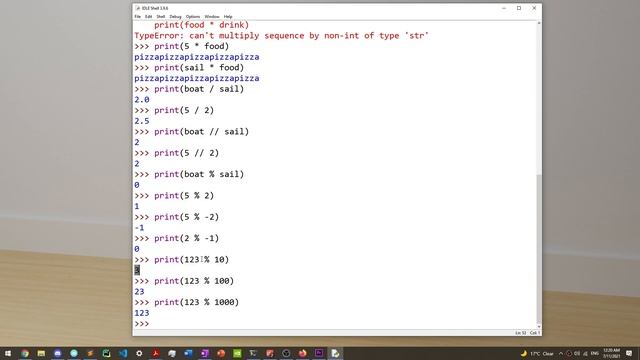Image resolution: width=640 pixels, height=360 pixels.
Task: Open Premiere Pro from the taskbar
Action: click(x=319, y=353)
